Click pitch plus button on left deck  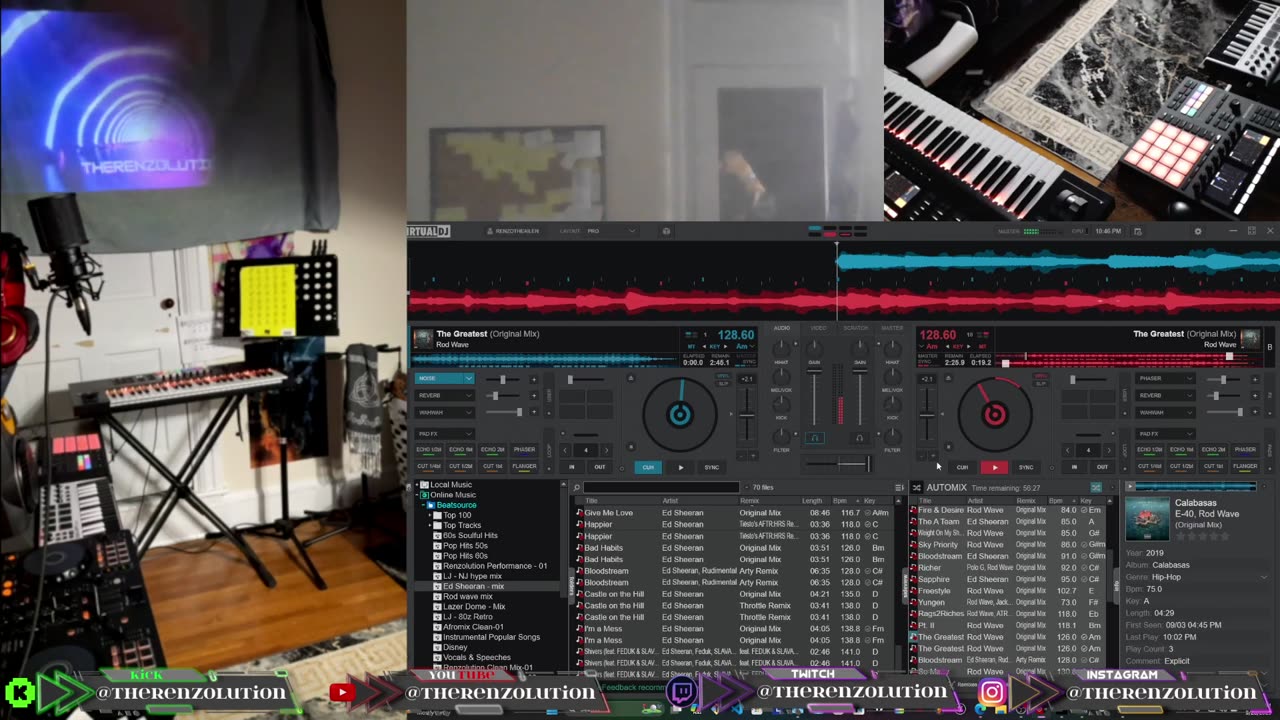coord(753,455)
